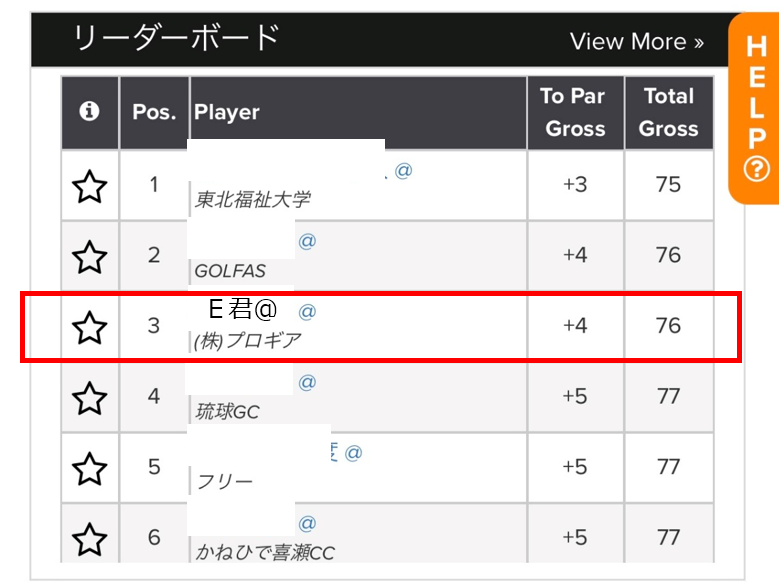Screen dimensions: 779x582
Task: Star the かねひで喜瀬CC player
Action: pos(89,539)
